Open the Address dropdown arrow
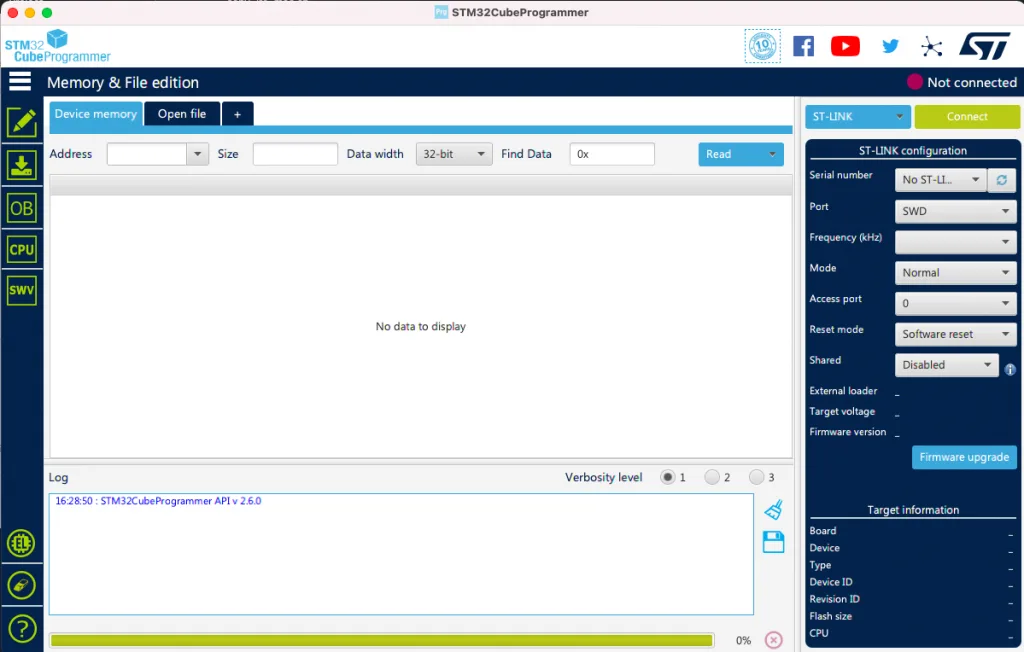Viewport: 1024px width, 652px height. tap(197, 154)
